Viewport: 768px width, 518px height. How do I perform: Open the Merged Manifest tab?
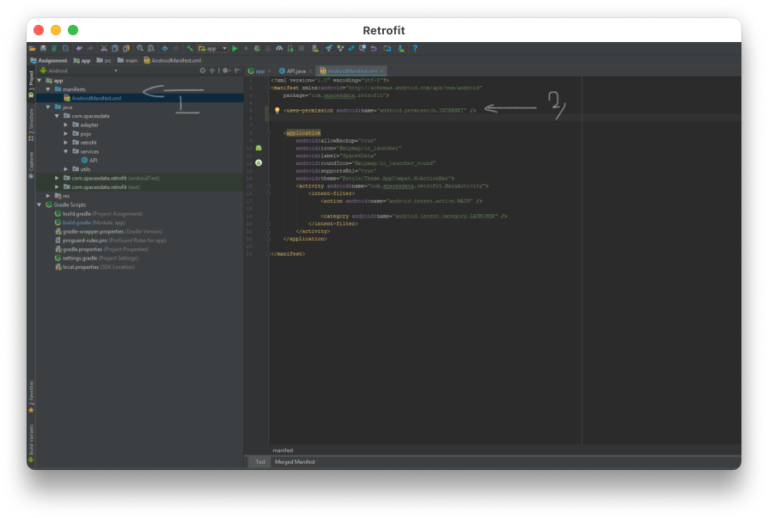[x=295, y=462]
